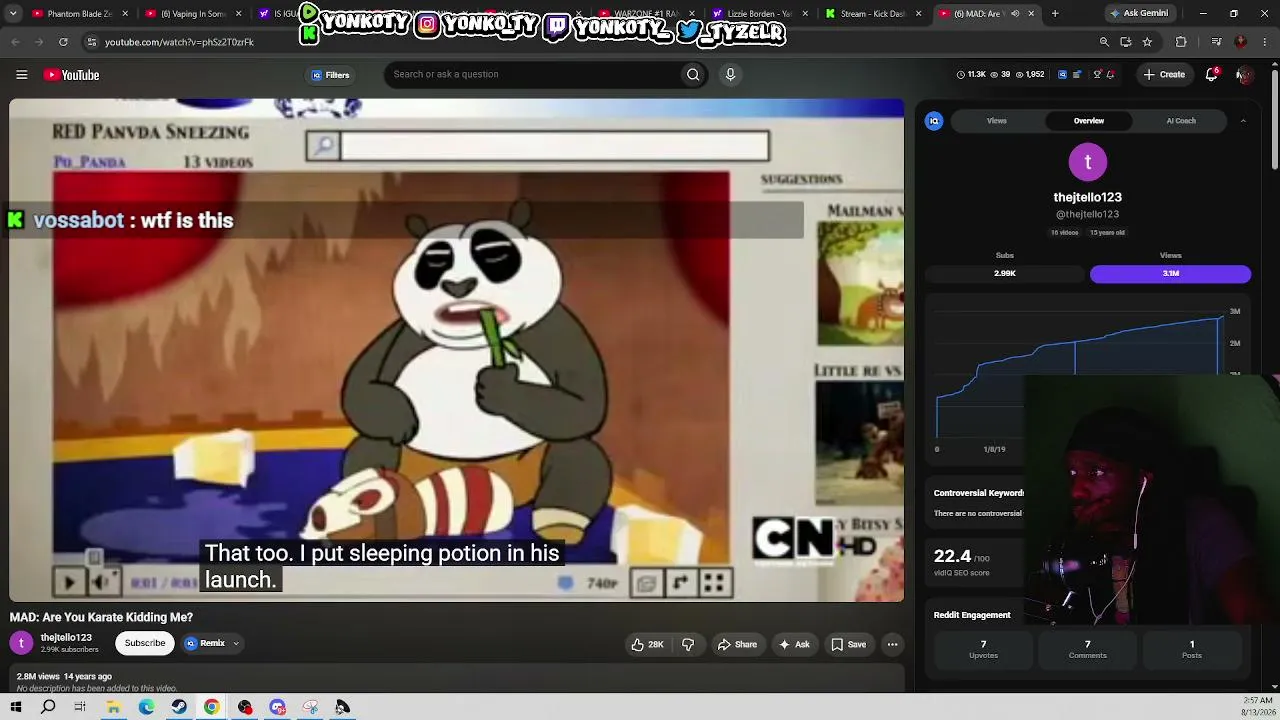Click the vidIQ 11.3K stat in header
The width and height of the screenshot is (1280, 720).
coord(971,75)
